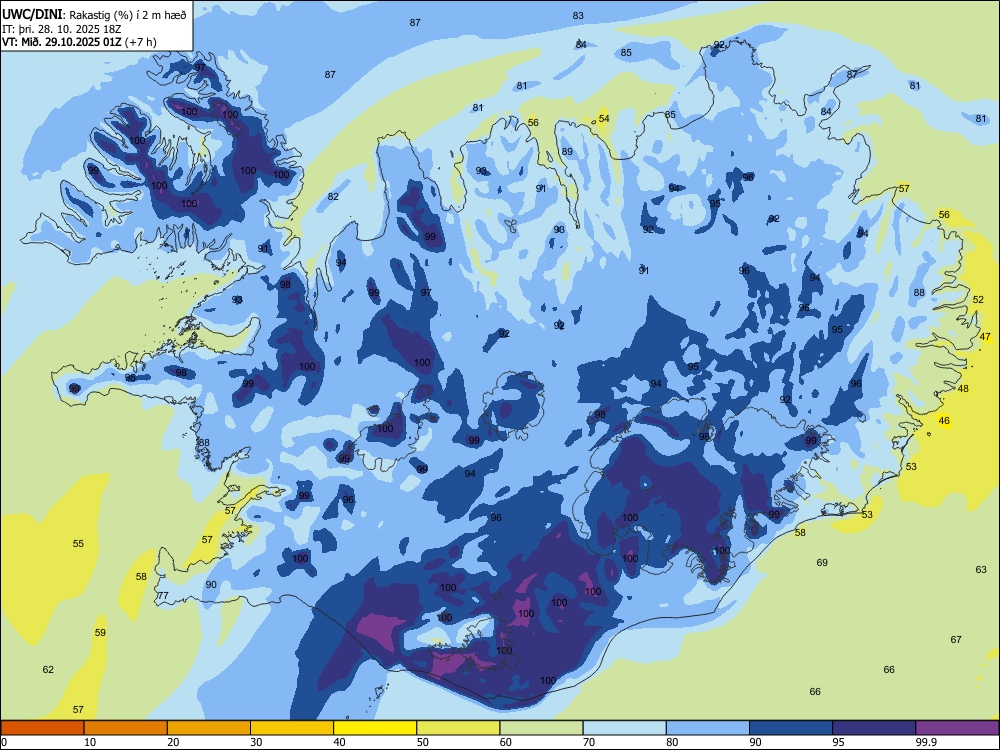
Task: Click the humidity value '54' on the north coast
Action: (x=604, y=119)
